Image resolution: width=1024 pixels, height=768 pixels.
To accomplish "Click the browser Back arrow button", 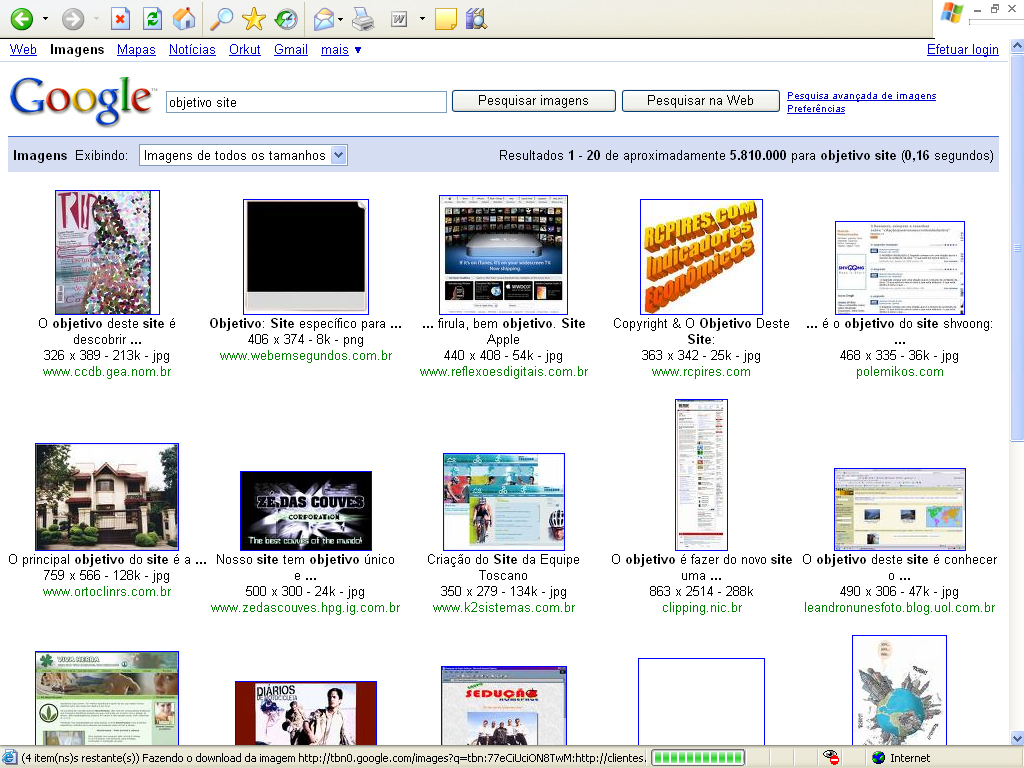I will (21, 18).
